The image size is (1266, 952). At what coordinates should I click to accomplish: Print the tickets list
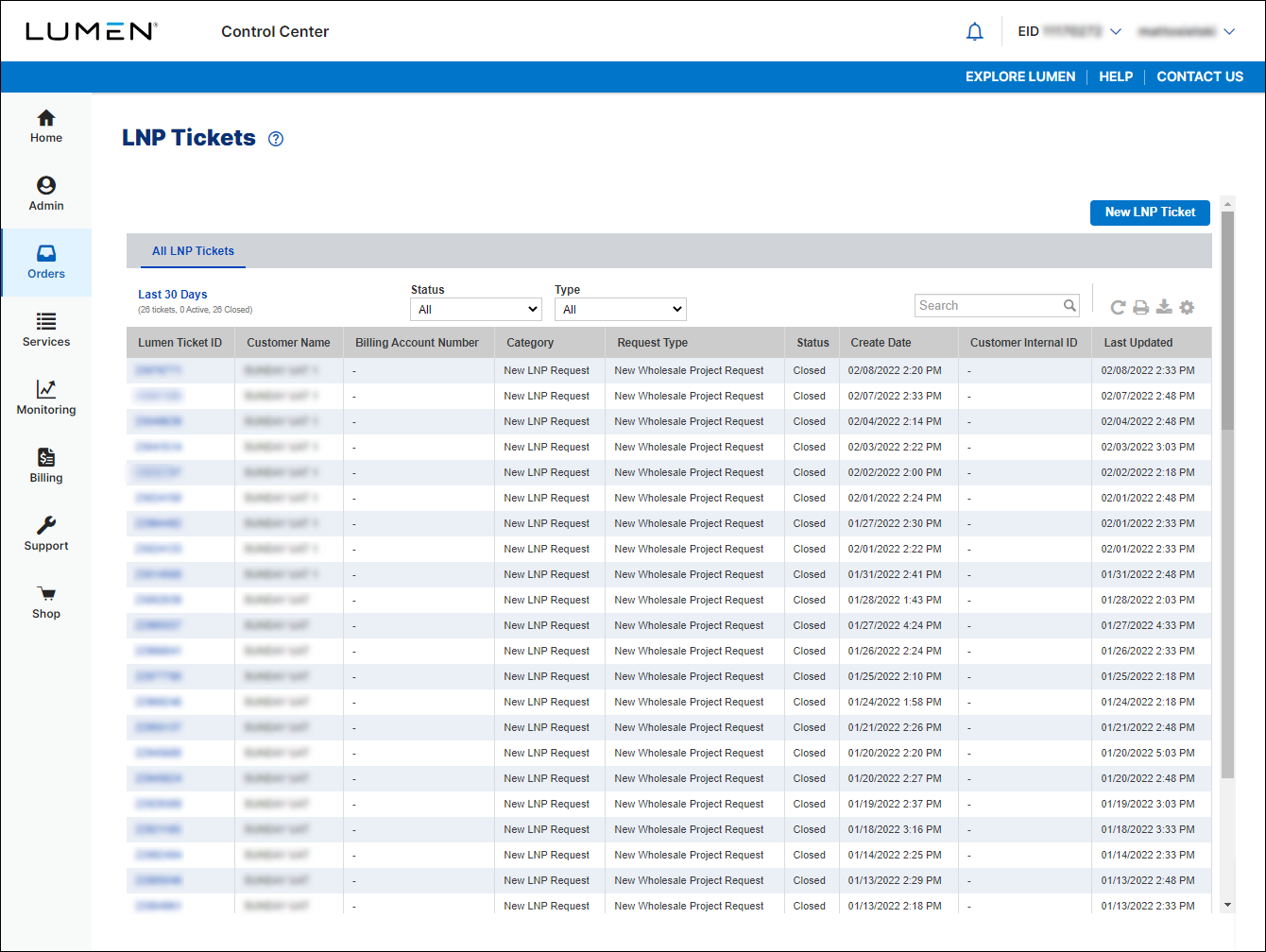pyautogui.click(x=1141, y=307)
